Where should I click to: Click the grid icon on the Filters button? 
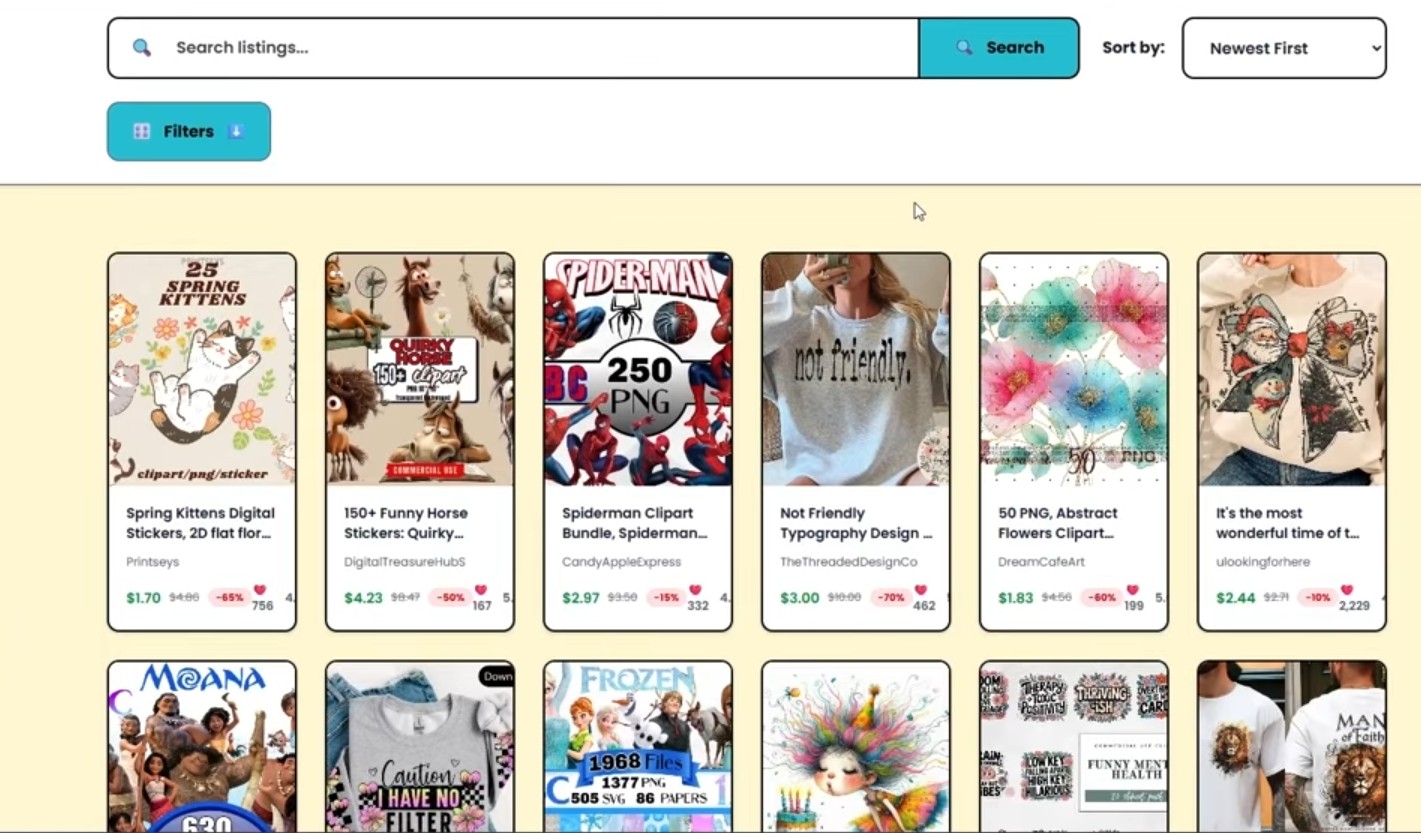click(142, 131)
